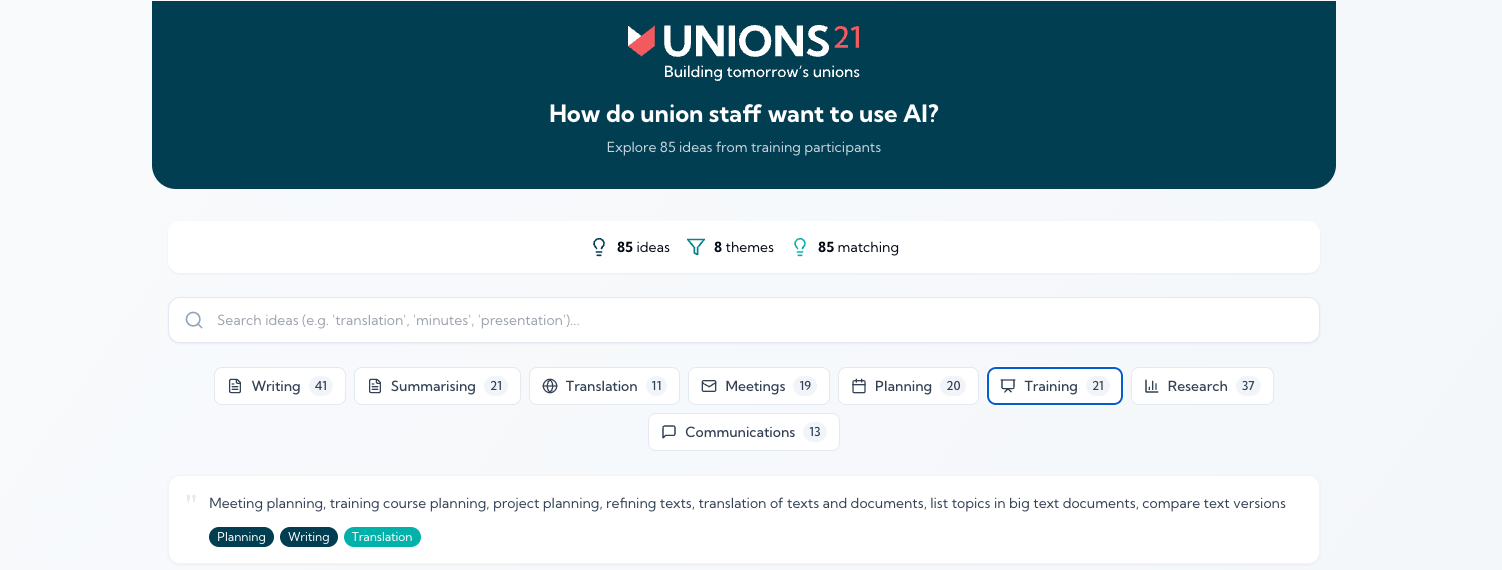Click the funnel icon beside 8 themes
Screen dimensions: 1502x570
point(696,247)
